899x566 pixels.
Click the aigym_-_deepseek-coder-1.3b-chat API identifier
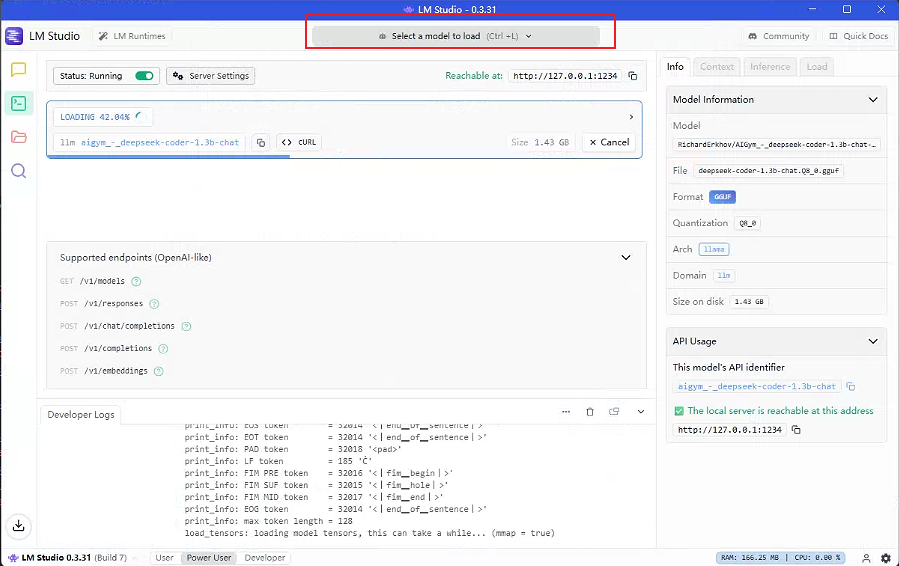coord(756,387)
